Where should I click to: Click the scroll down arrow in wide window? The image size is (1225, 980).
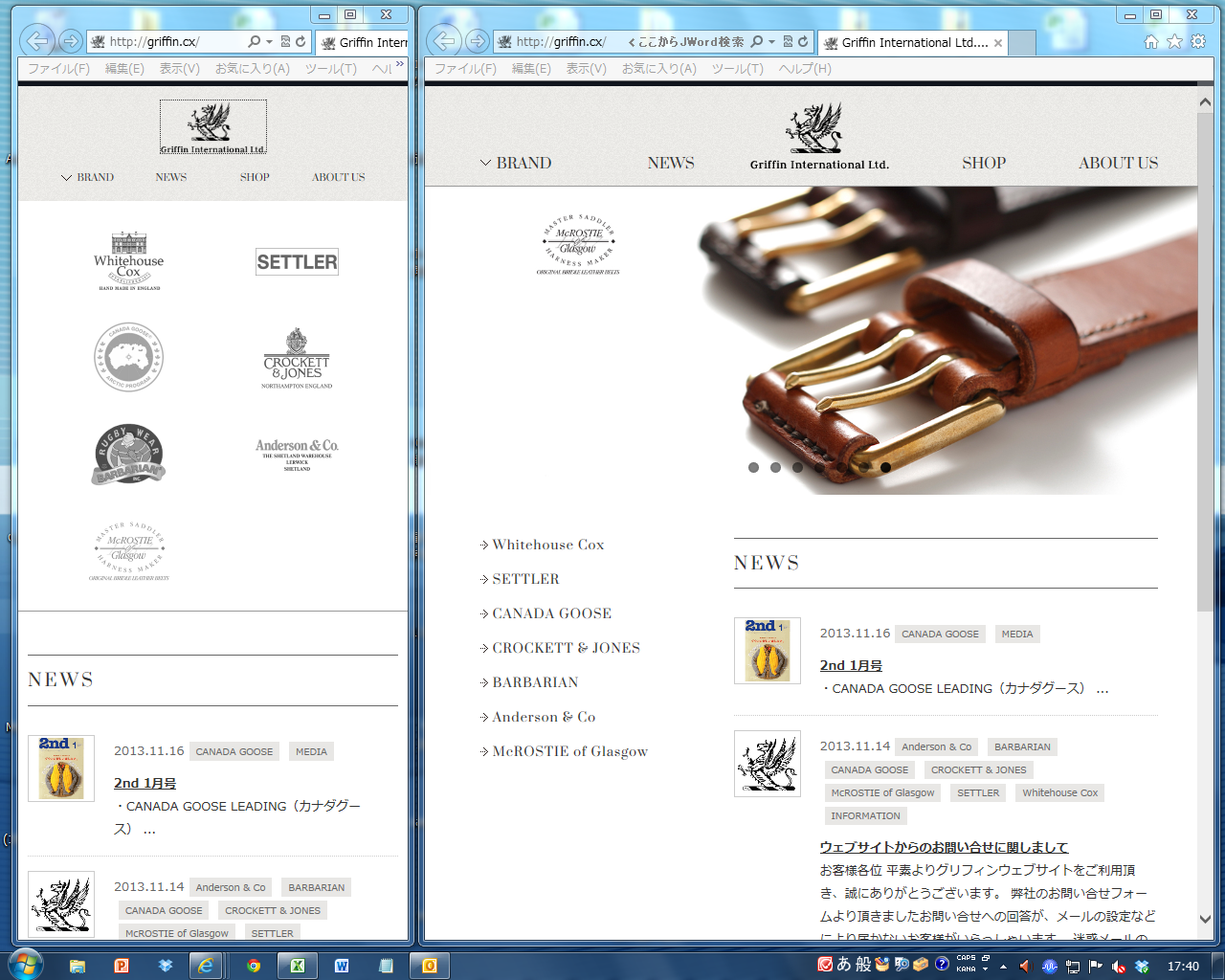coord(1205,919)
